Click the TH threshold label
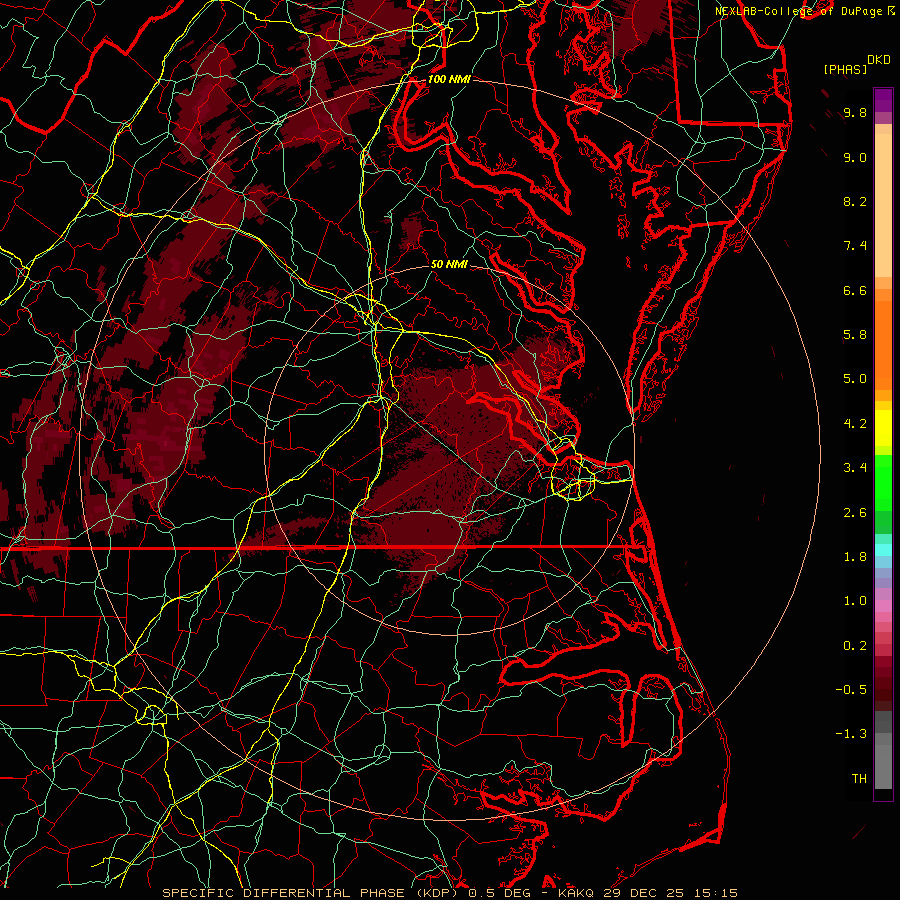 [859, 779]
